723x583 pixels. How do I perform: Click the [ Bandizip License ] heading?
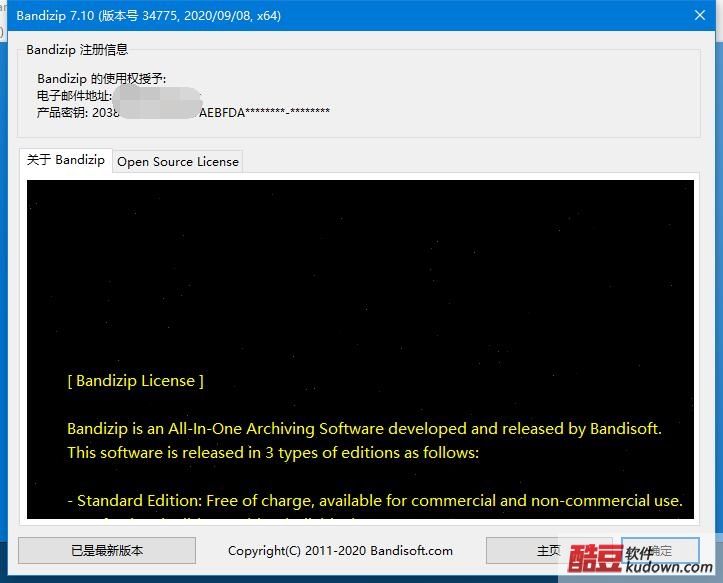click(x=136, y=381)
